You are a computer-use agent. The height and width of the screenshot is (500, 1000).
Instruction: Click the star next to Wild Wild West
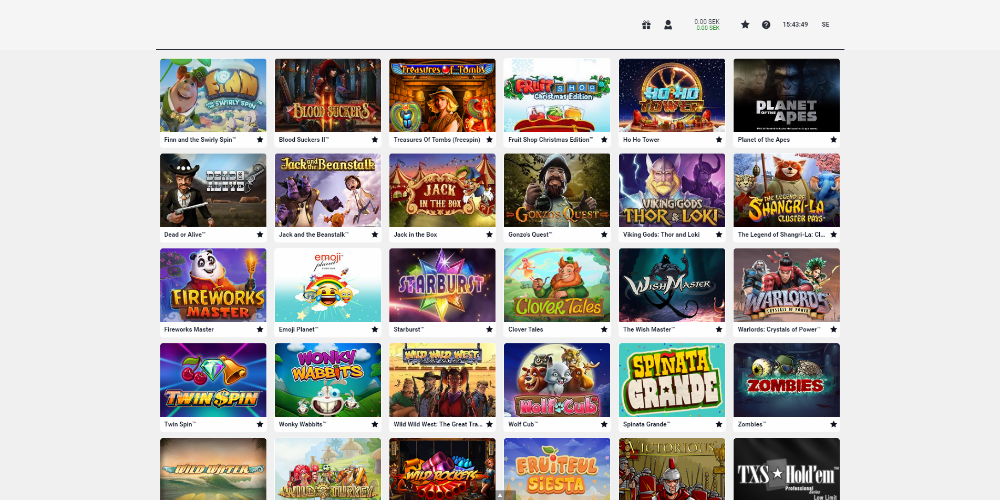489,424
